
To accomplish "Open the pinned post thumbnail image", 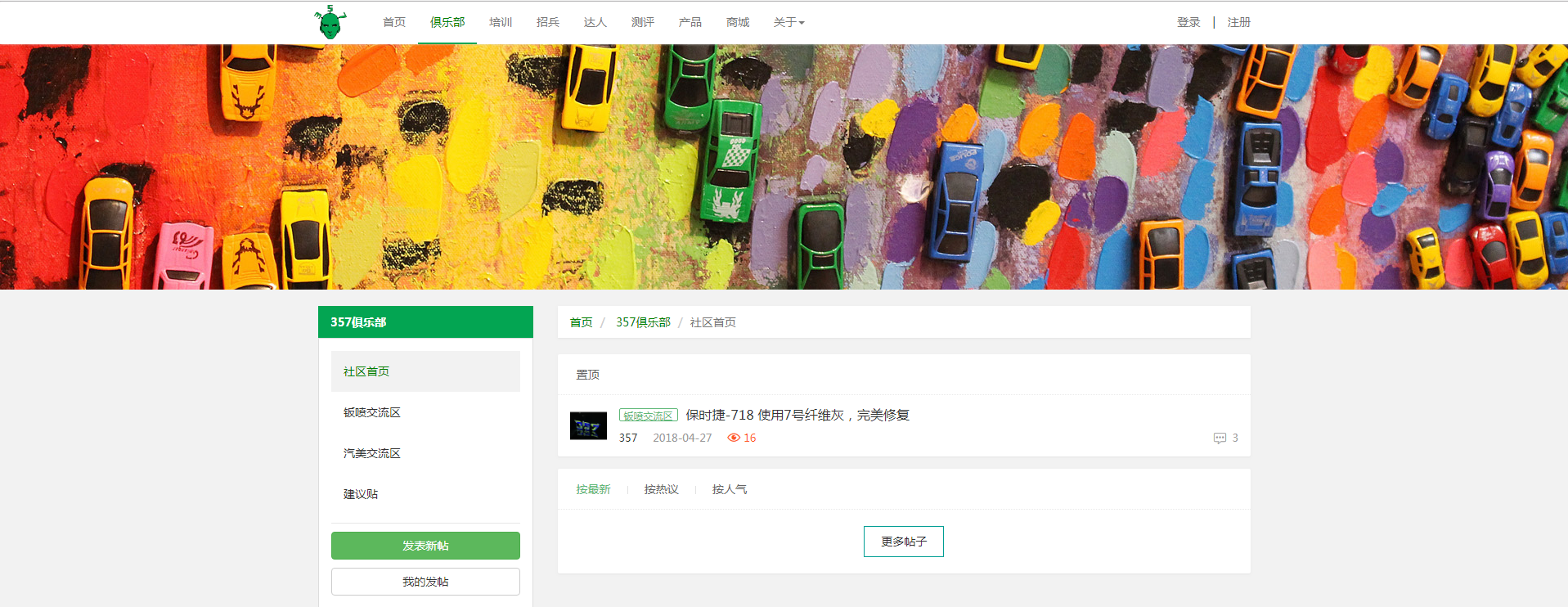I will tap(588, 425).
